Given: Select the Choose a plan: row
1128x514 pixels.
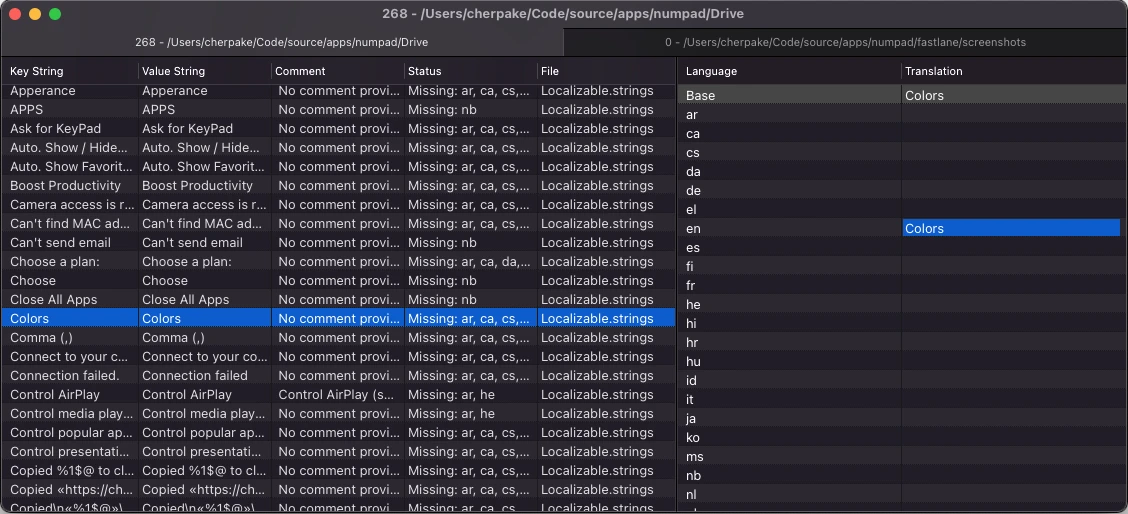Looking at the screenshot, I should coord(338,261).
